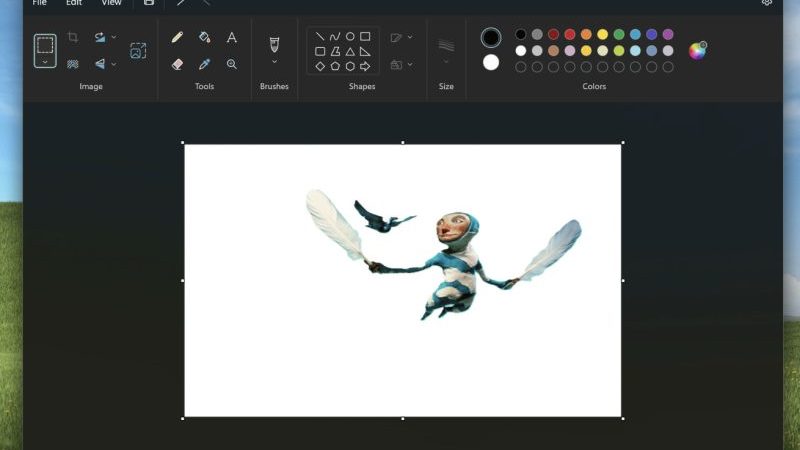The height and width of the screenshot is (450, 800).
Task: Pick the red palette swatch
Action: (x=569, y=34)
